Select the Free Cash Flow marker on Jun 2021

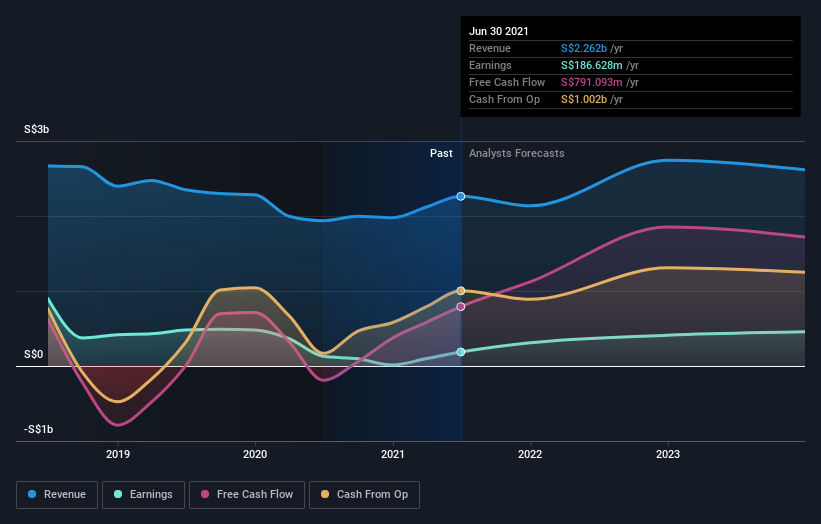461,307
